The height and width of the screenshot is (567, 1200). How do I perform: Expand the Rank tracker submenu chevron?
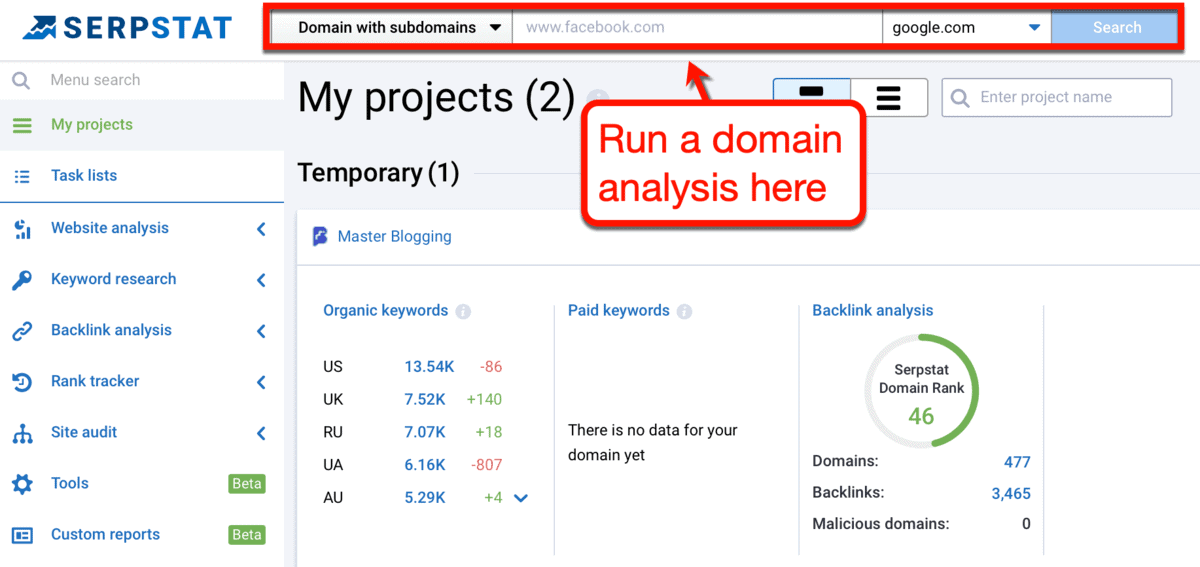(262, 382)
